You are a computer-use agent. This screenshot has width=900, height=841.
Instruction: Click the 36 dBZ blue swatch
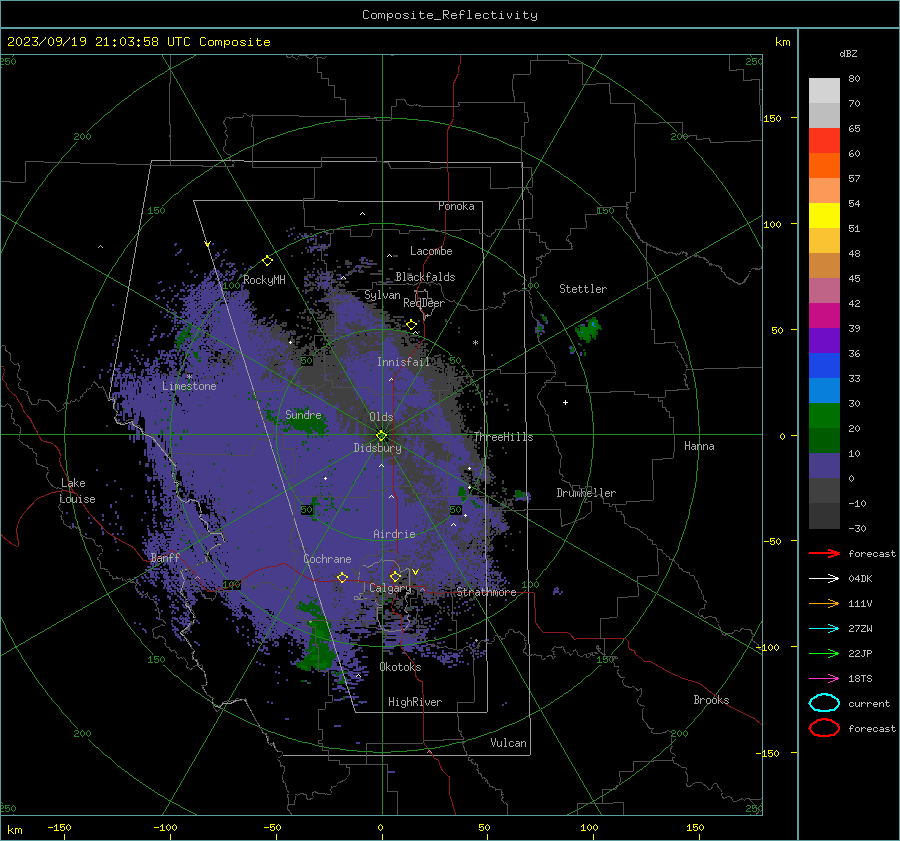coord(824,365)
